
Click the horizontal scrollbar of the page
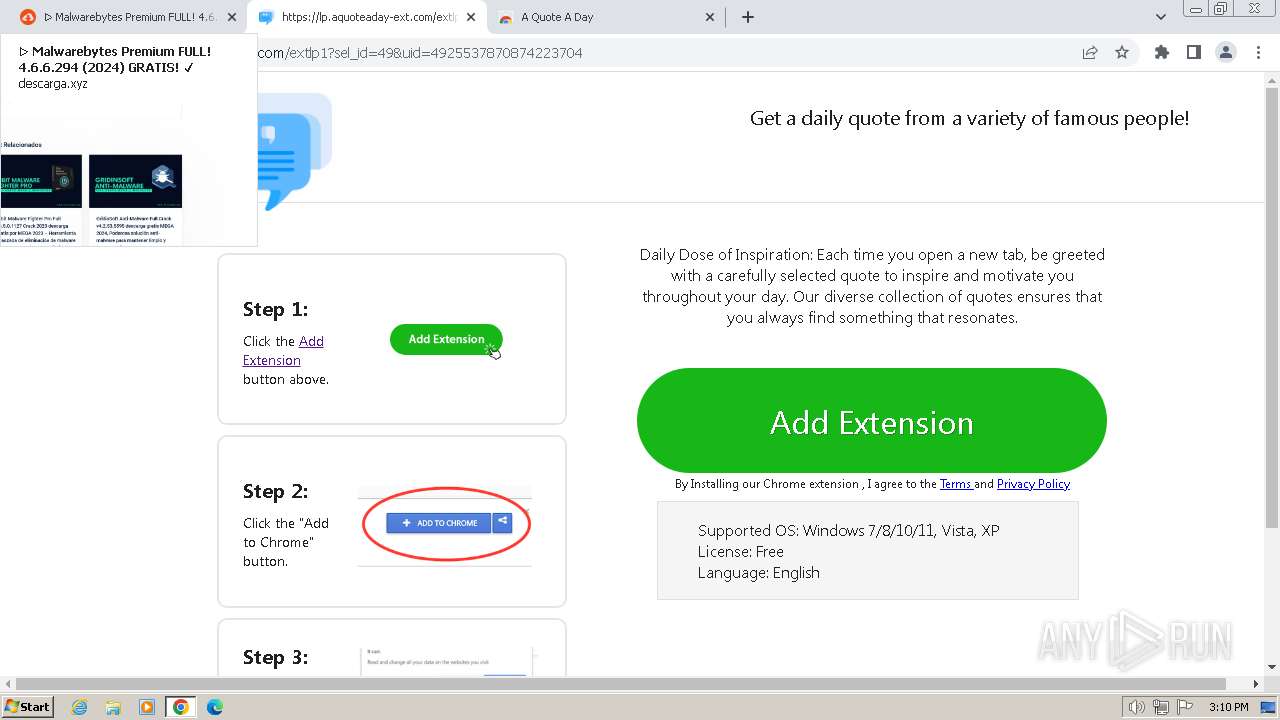point(620,684)
